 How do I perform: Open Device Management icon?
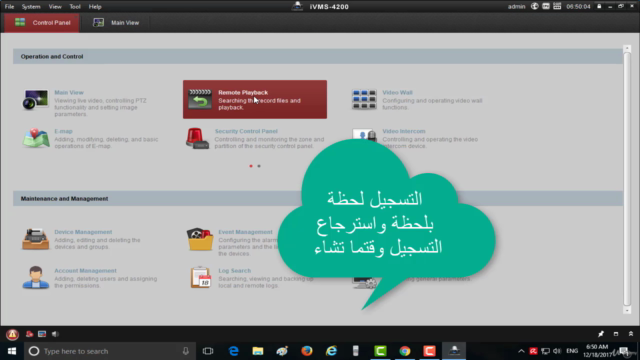pyautogui.click(x=36, y=239)
